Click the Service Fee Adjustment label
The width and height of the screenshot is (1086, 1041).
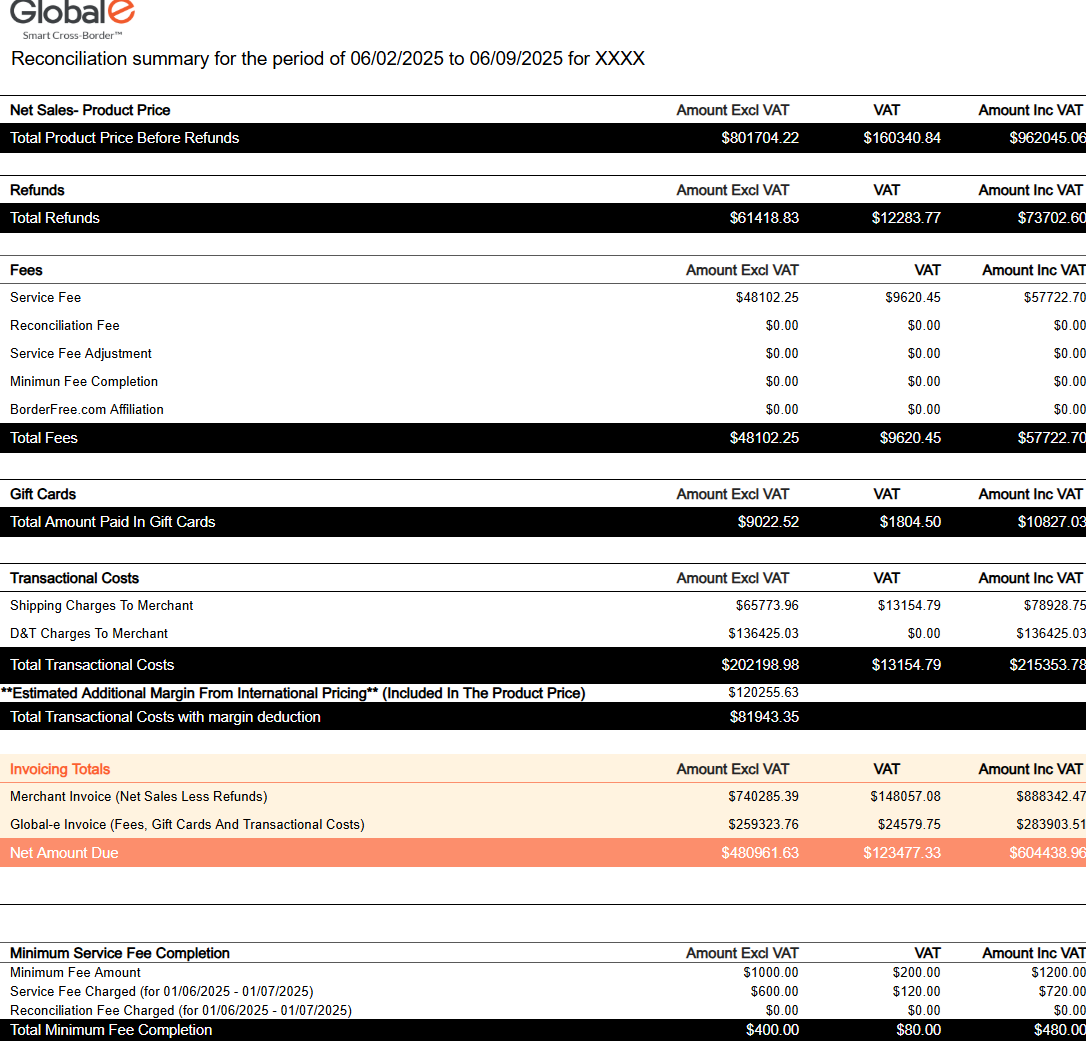tap(81, 354)
